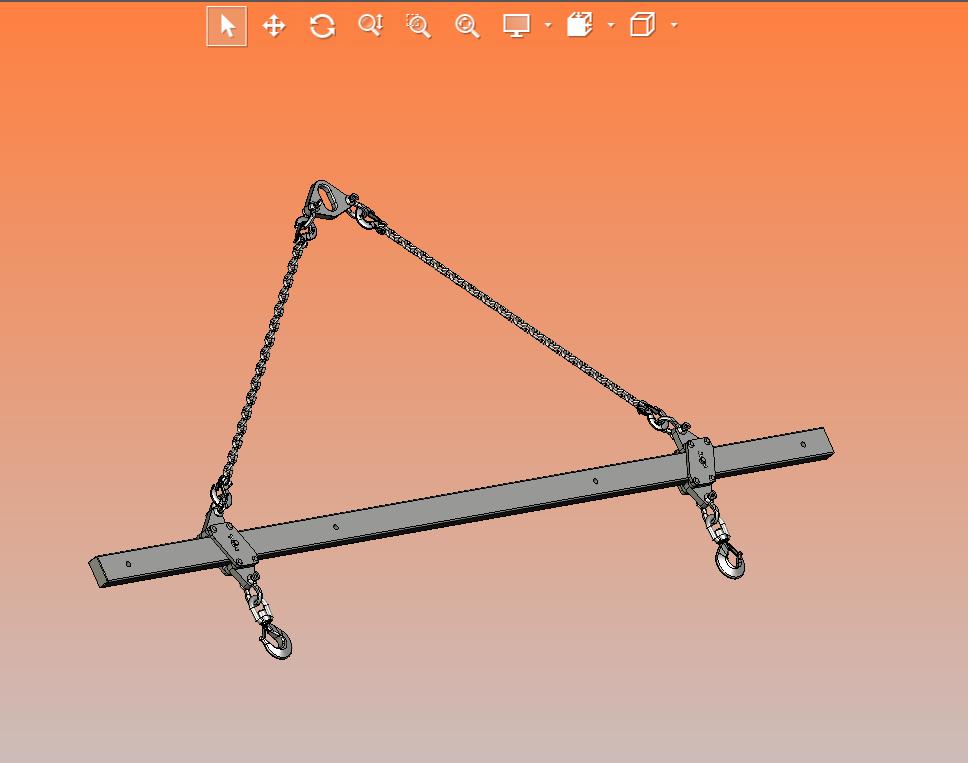Choose the Zoom to area tool

tap(419, 26)
